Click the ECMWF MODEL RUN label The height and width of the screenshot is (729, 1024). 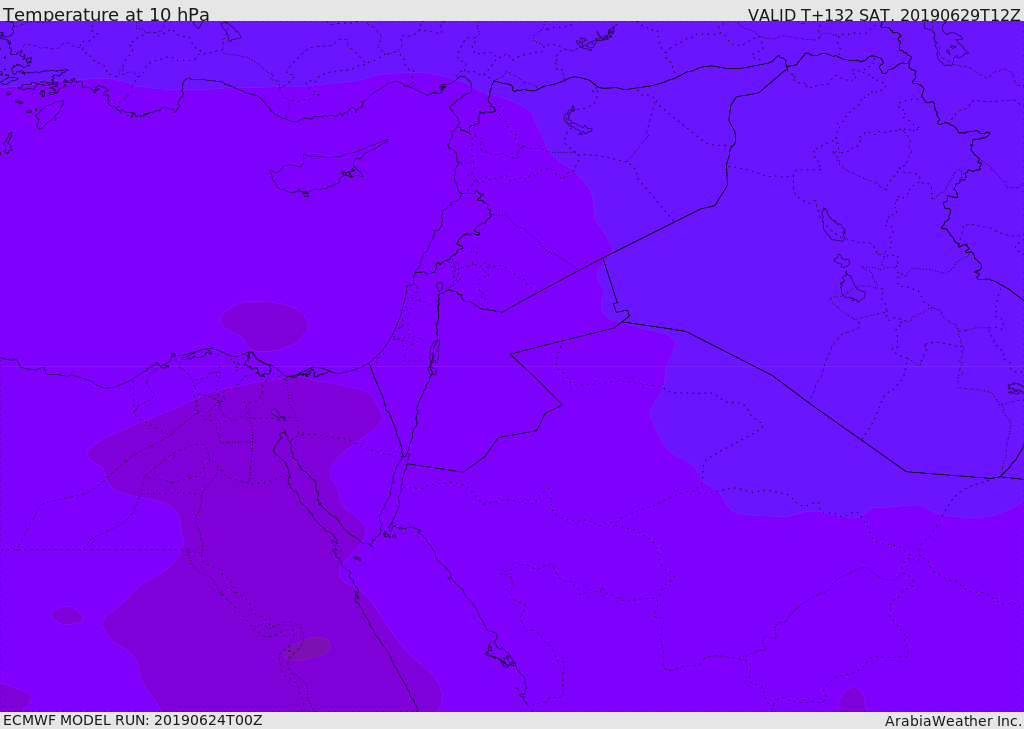click(x=133, y=720)
